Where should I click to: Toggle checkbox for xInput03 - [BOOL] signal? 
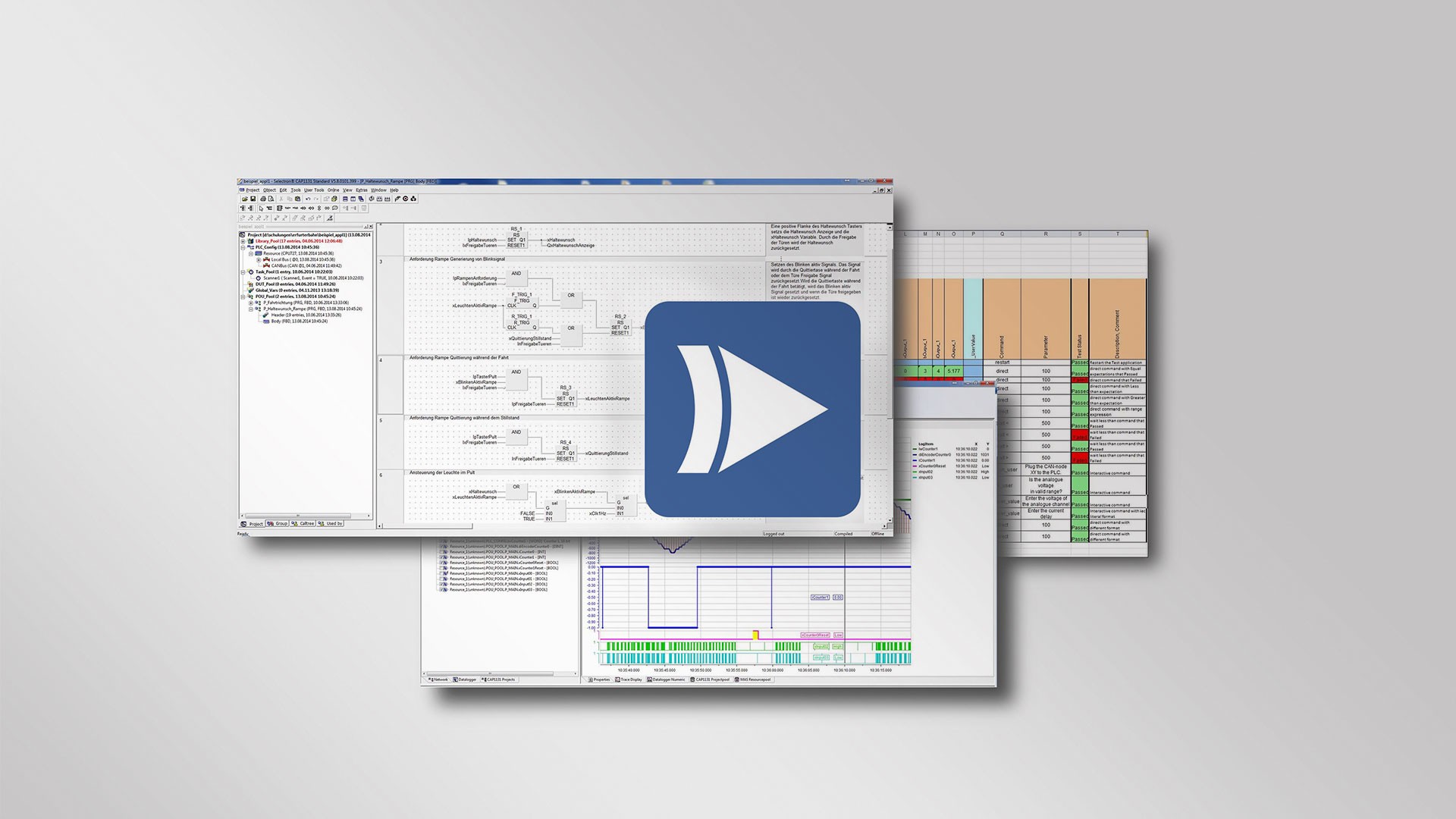coord(441,589)
